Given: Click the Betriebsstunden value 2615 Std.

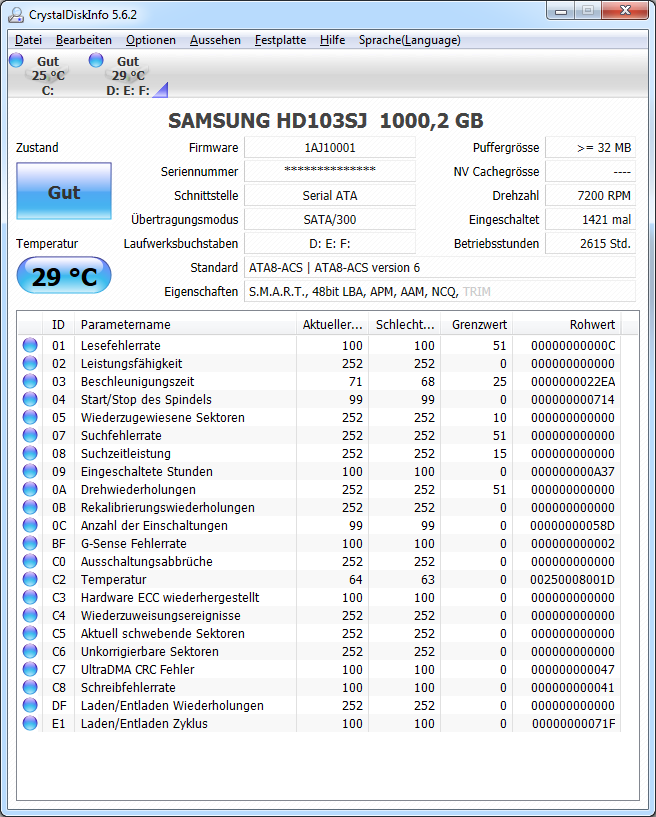Looking at the screenshot, I should (590, 243).
